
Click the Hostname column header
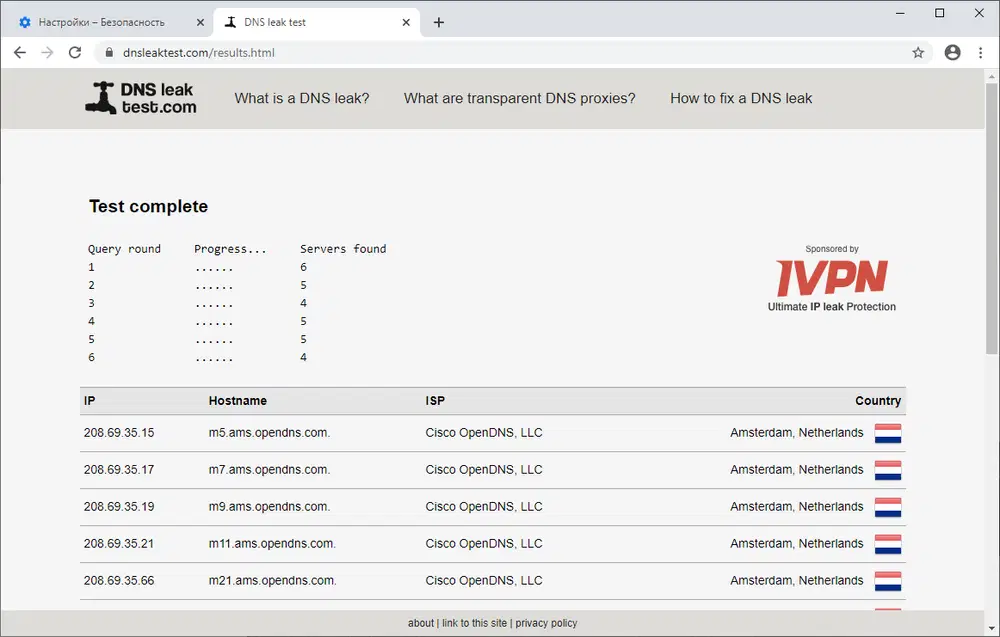click(238, 400)
